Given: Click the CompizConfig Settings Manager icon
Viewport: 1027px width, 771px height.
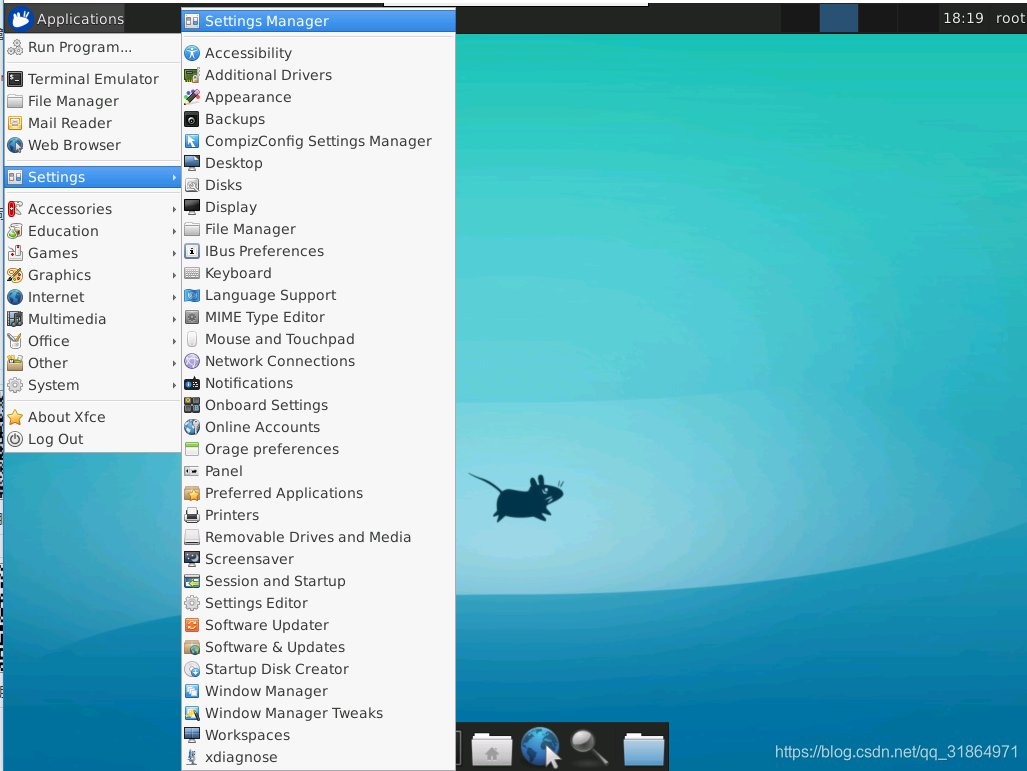Looking at the screenshot, I should (x=192, y=141).
